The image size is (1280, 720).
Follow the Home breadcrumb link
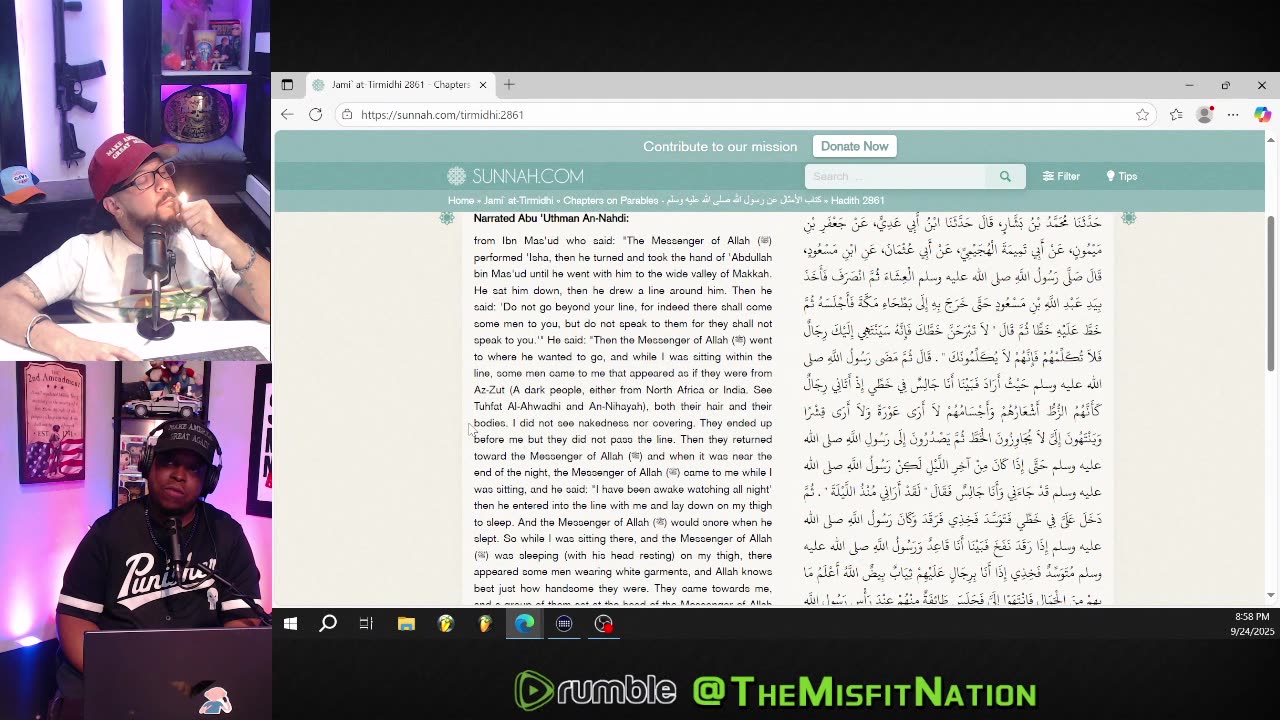coord(460,200)
